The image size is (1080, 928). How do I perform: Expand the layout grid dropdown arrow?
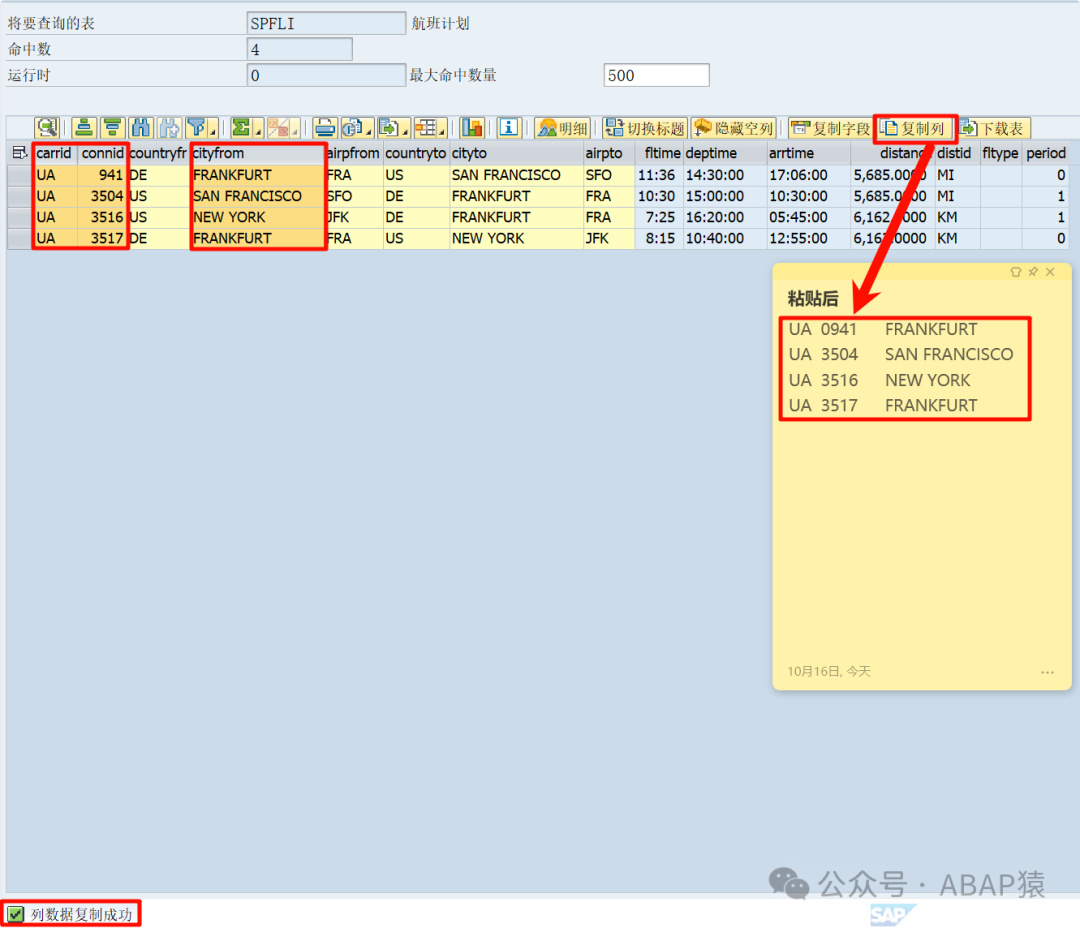[442, 130]
